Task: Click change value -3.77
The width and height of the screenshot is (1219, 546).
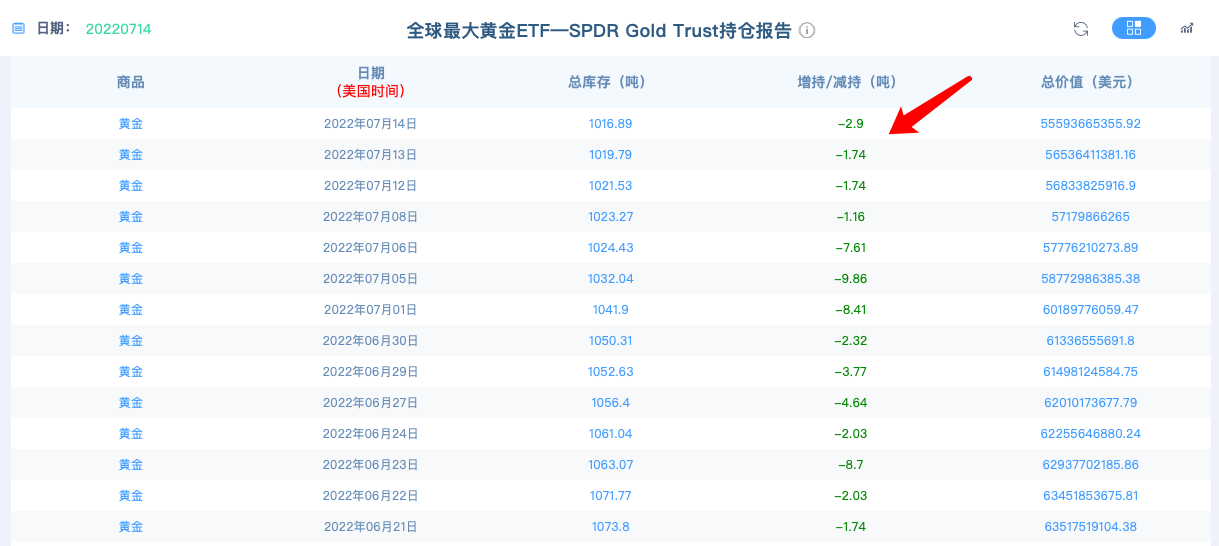Action: pyautogui.click(x=850, y=372)
